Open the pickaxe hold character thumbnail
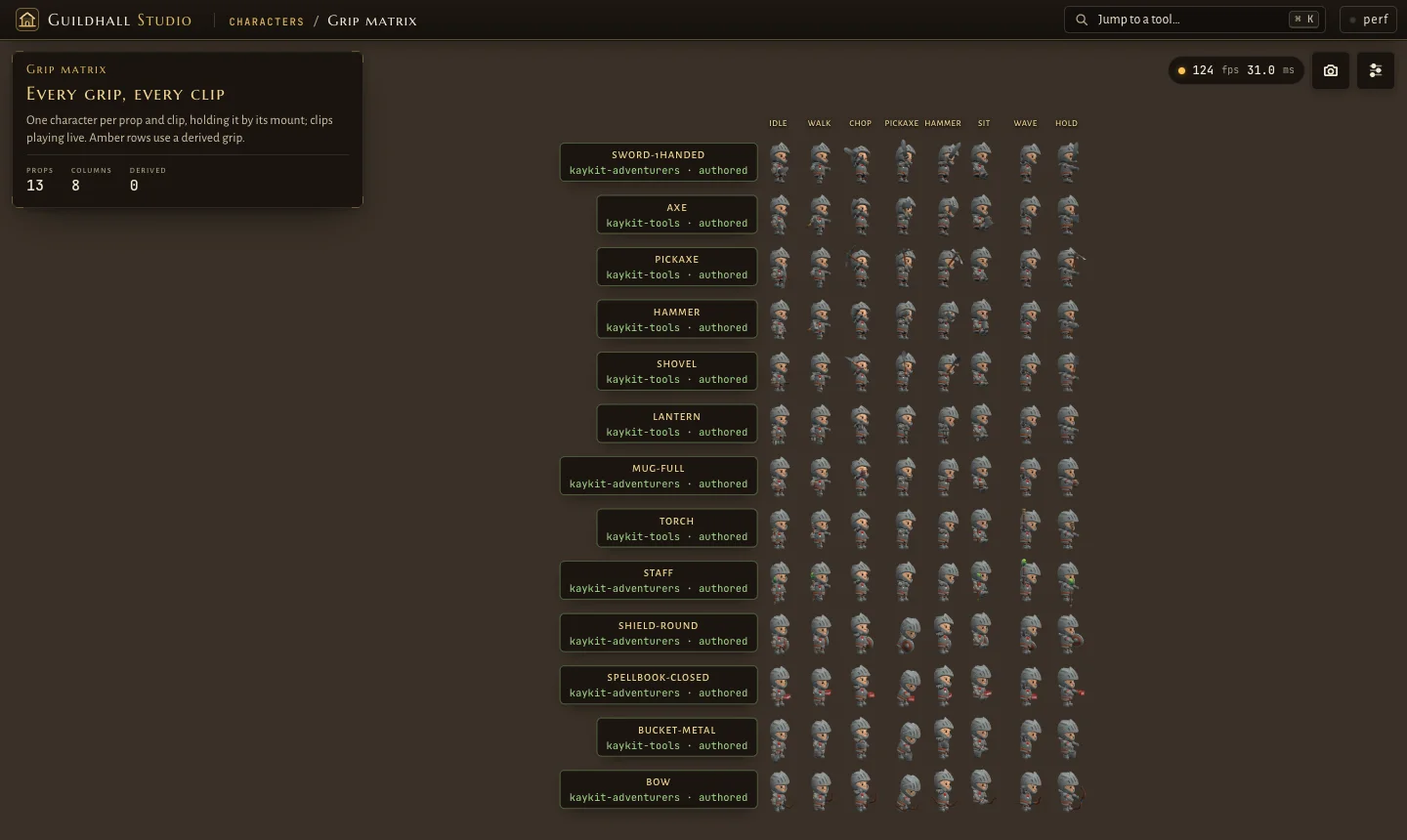1407x840 pixels. [1069, 267]
